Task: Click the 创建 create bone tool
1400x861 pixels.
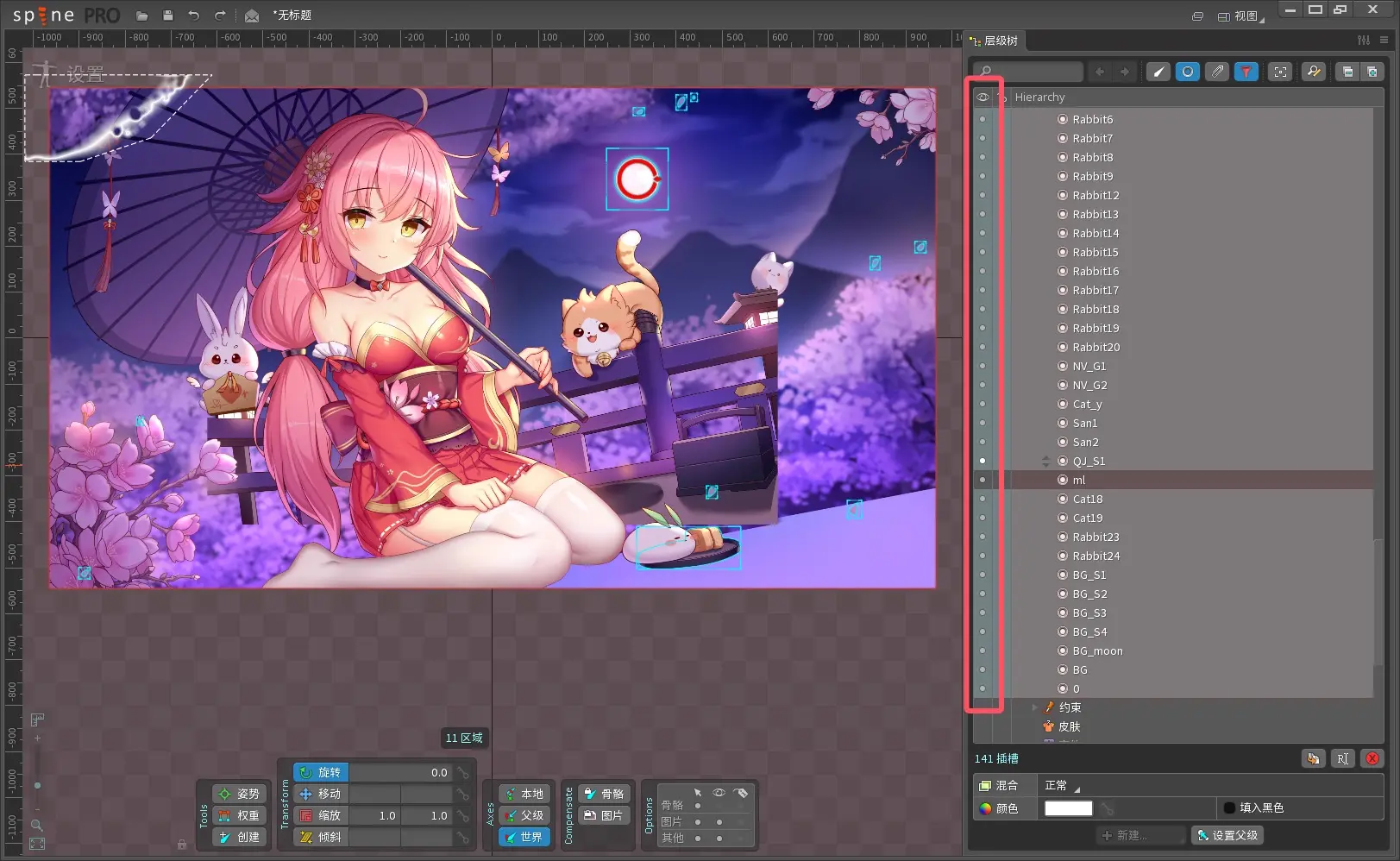Action: (239, 837)
